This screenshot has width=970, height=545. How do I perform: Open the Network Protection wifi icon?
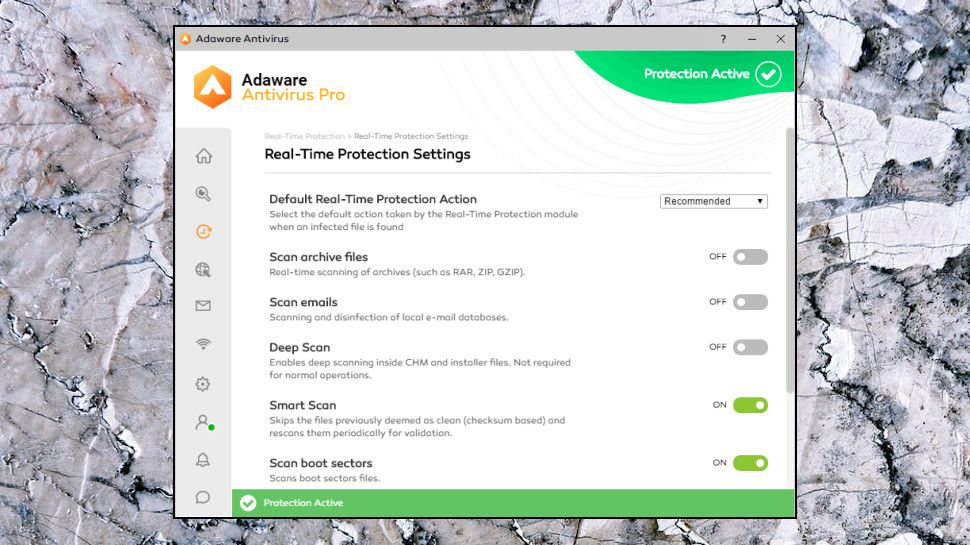[x=203, y=344]
